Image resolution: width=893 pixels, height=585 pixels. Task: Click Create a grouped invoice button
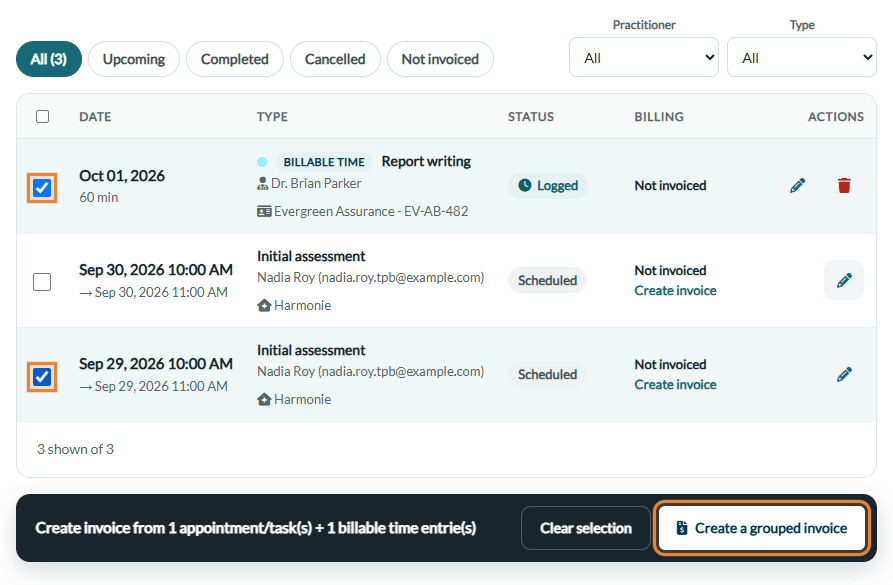tap(762, 528)
